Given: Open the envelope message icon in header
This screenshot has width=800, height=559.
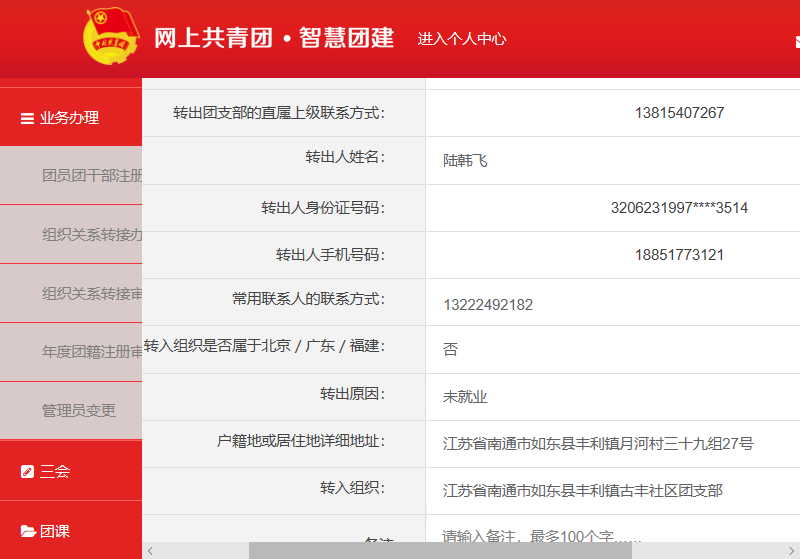Looking at the screenshot, I should pos(796,41).
